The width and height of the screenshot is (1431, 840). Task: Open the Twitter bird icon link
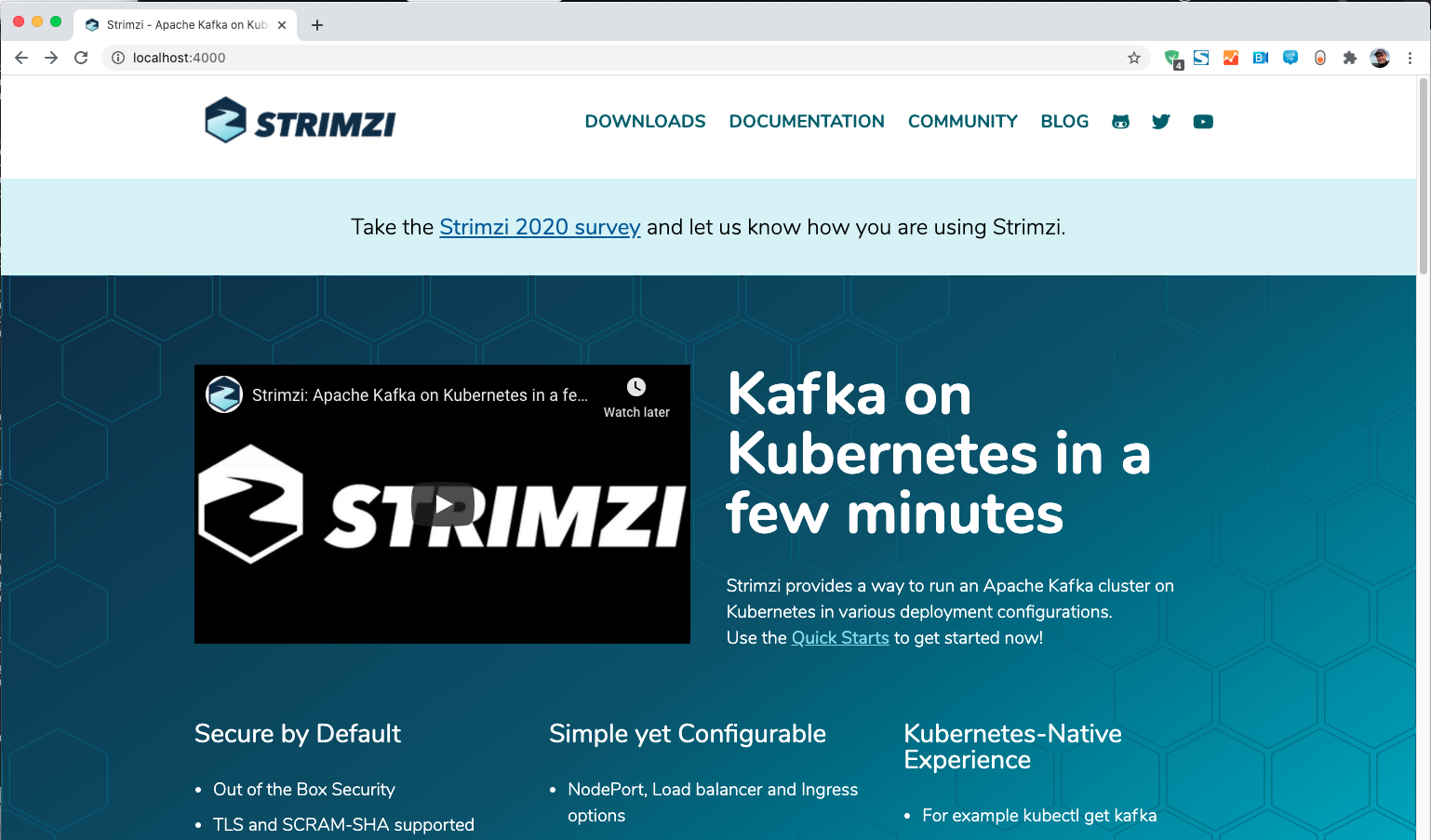tap(1161, 122)
